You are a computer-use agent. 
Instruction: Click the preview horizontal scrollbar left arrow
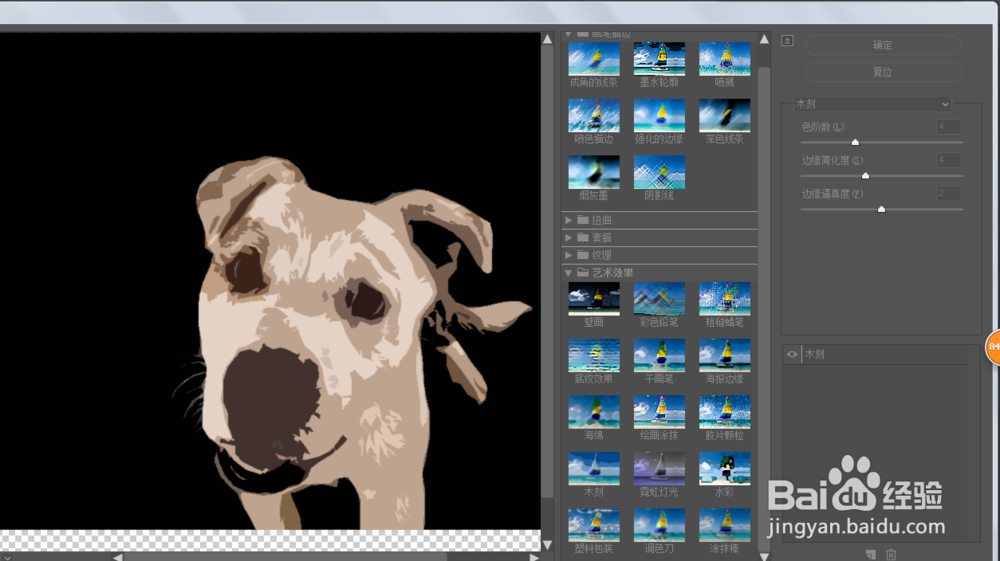[118, 557]
